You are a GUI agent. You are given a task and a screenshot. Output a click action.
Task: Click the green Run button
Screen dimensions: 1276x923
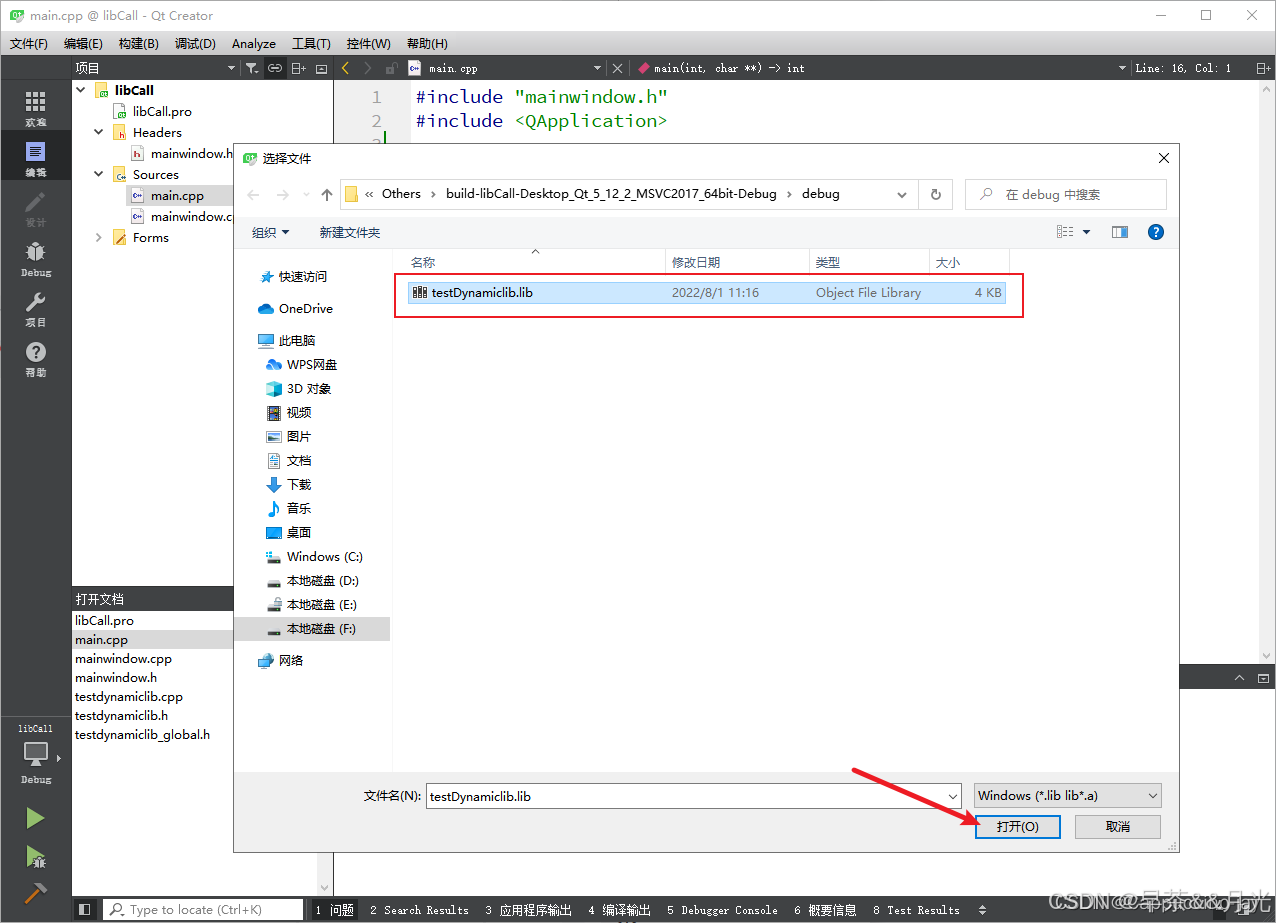35,819
